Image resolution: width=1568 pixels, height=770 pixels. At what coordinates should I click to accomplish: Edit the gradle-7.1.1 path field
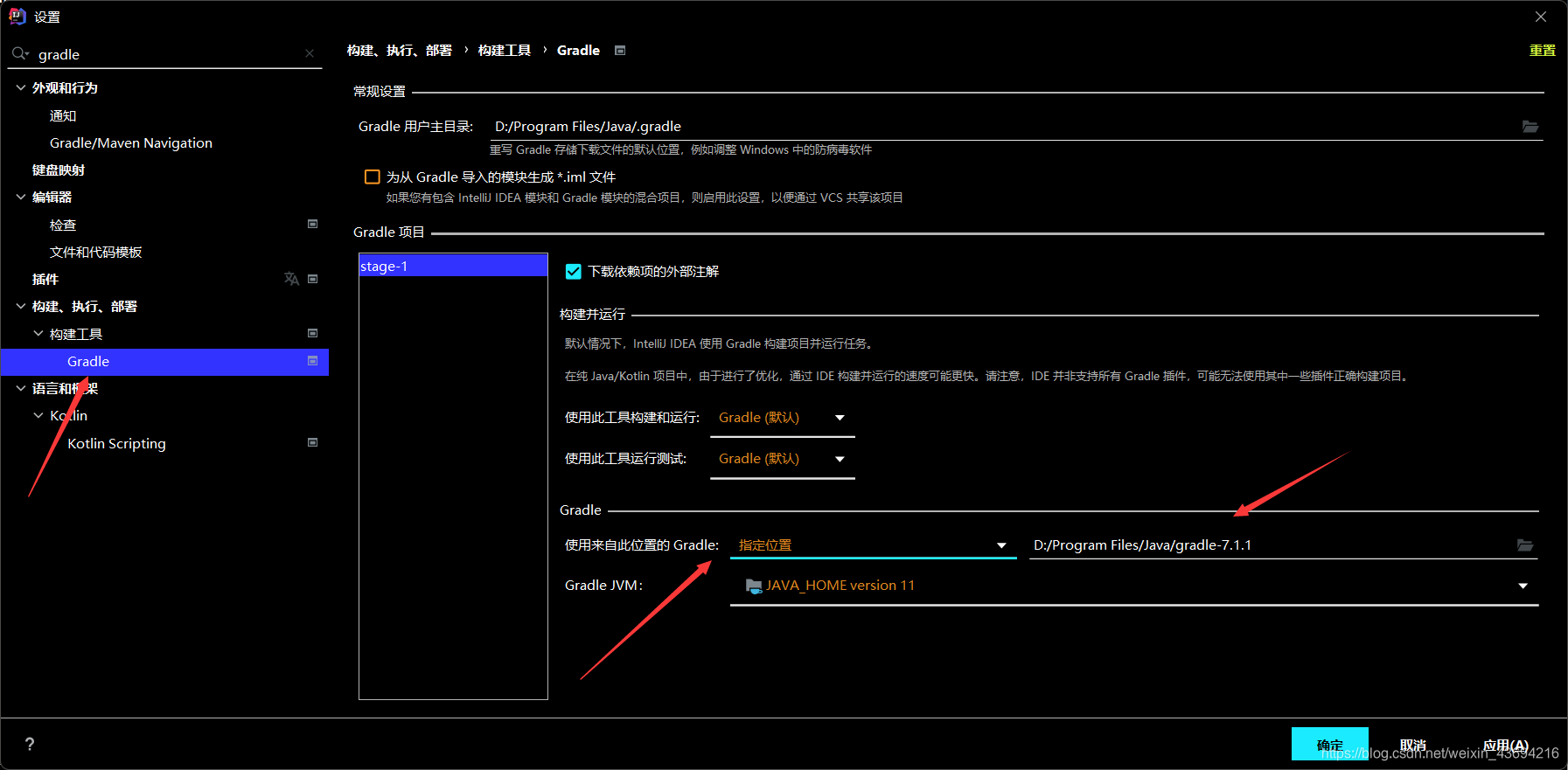(1272, 545)
